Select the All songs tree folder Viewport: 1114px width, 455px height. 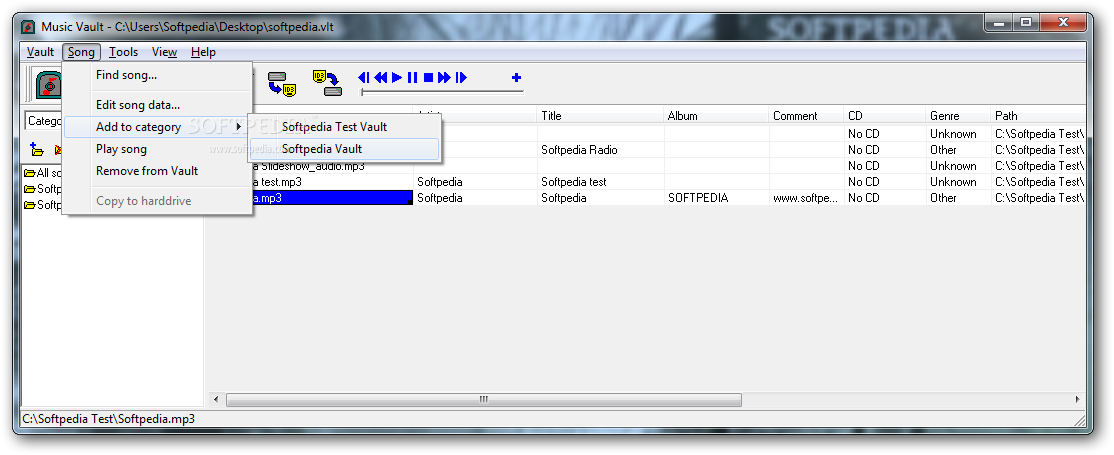click(x=43, y=173)
